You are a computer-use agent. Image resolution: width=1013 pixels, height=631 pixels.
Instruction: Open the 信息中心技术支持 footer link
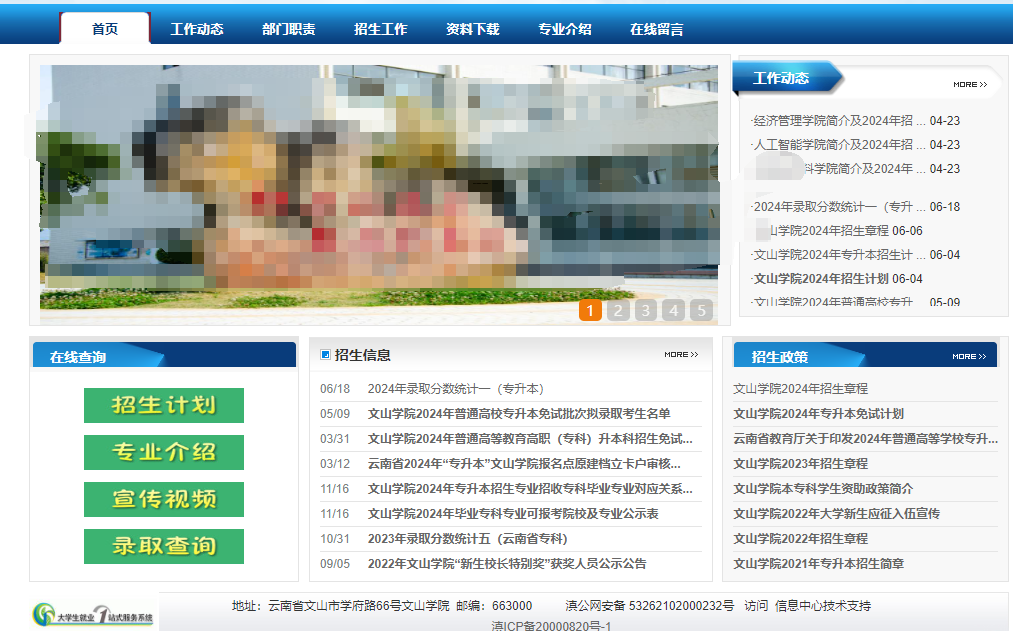tap(823, 606)
